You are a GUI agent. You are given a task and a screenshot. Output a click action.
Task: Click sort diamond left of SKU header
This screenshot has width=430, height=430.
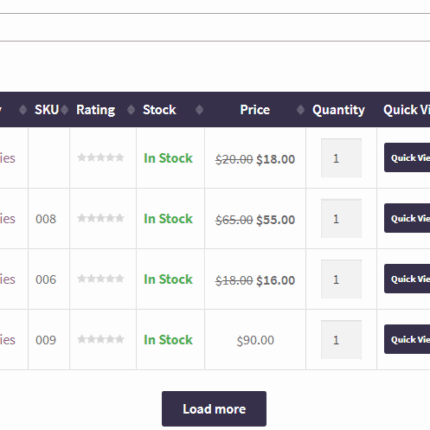[23, 110]
